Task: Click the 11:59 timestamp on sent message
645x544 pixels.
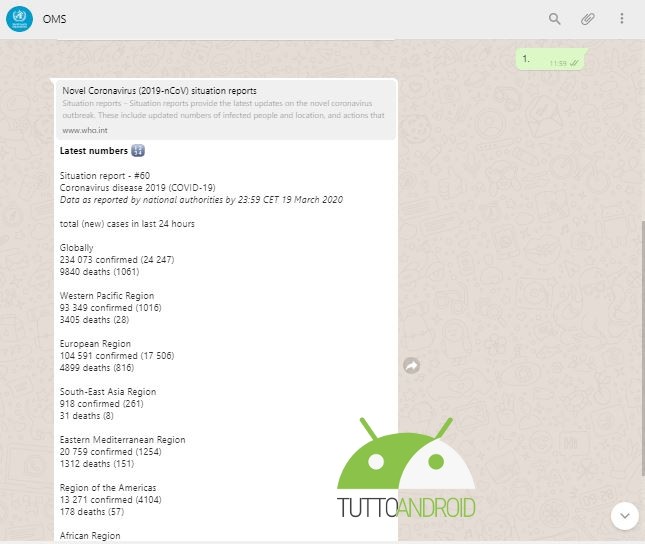Action: [x=558, y=63]
